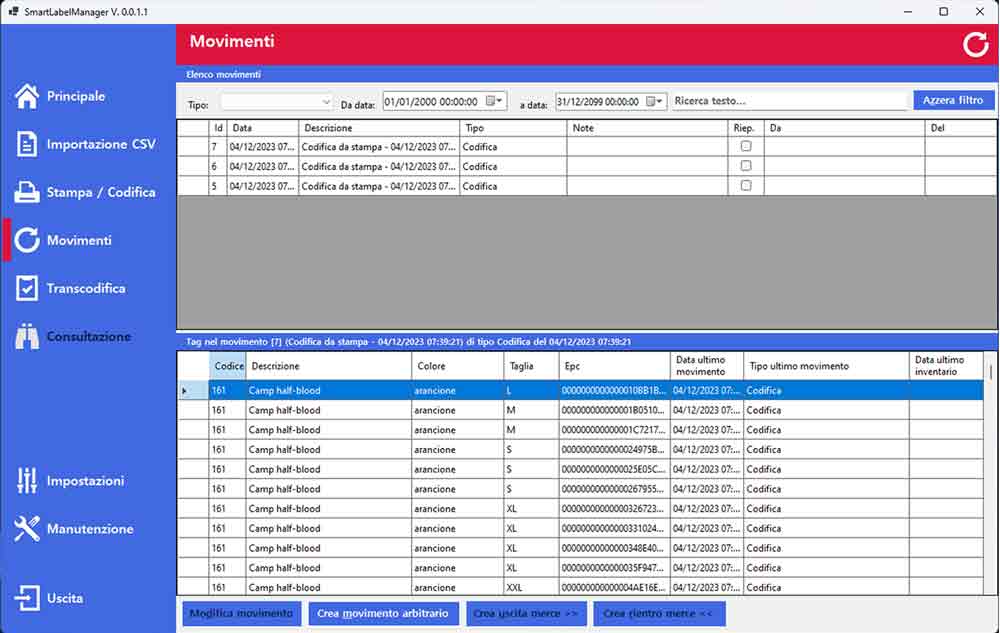1000x633 pixels.
Task: Open the Da data calendar picker
Action: click(x=494, y=101)
